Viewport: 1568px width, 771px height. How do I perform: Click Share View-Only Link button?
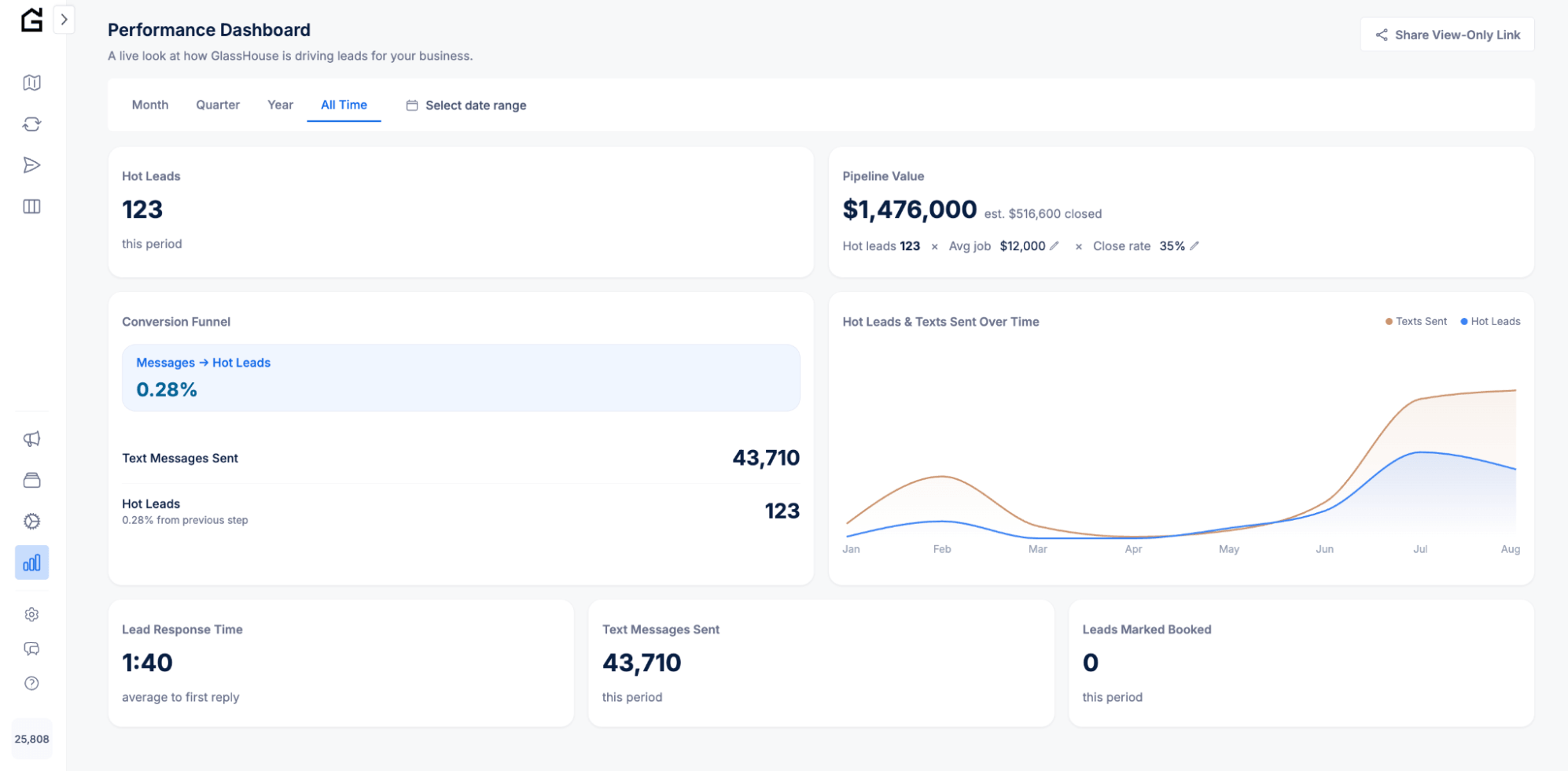coord(1448,35)
